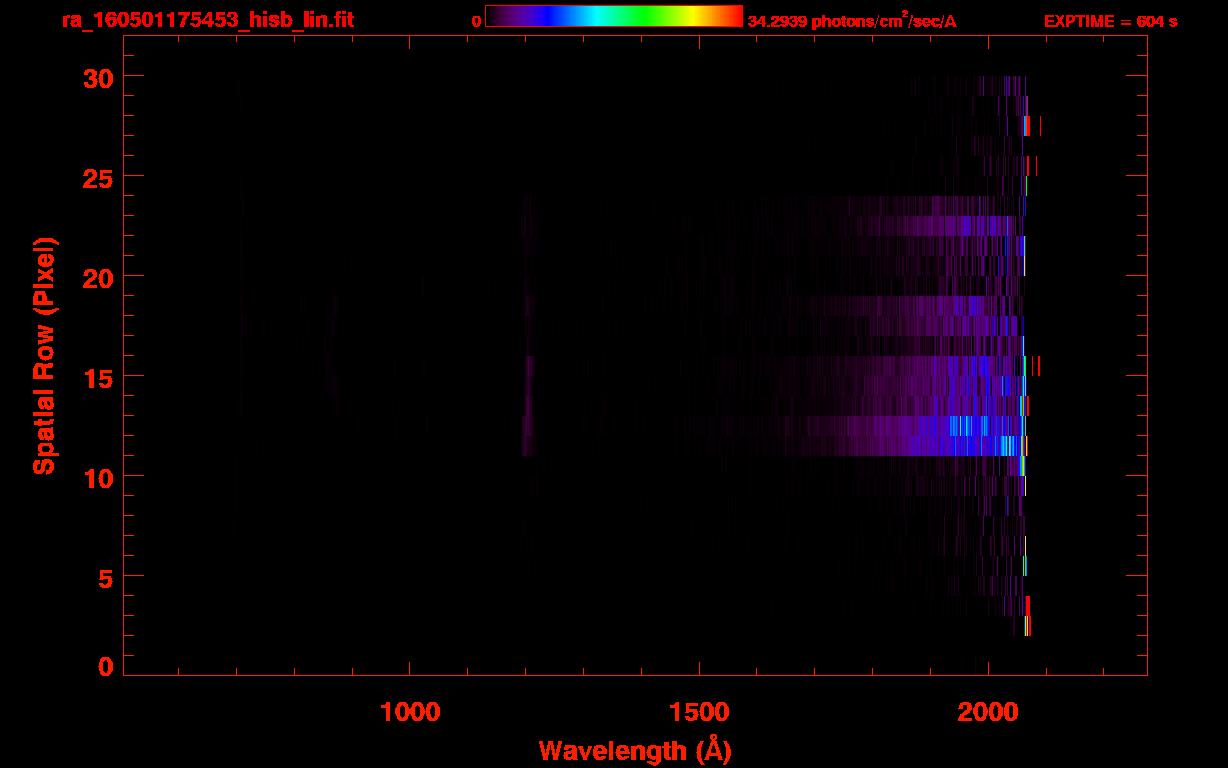Click the 34.2939 photons/cm²/sec/A label
The width and height of the screenshot is (1228, 768).
[852, 20]
